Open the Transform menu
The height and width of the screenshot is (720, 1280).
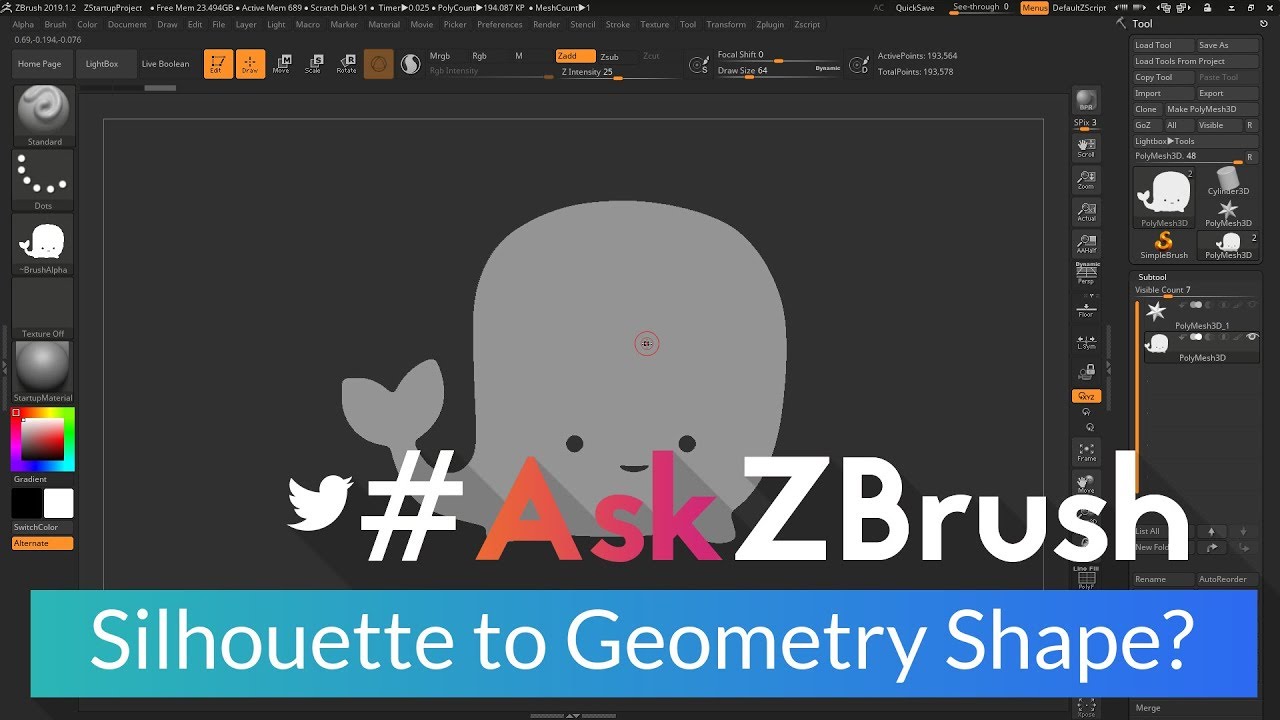[x=726, y=24]
